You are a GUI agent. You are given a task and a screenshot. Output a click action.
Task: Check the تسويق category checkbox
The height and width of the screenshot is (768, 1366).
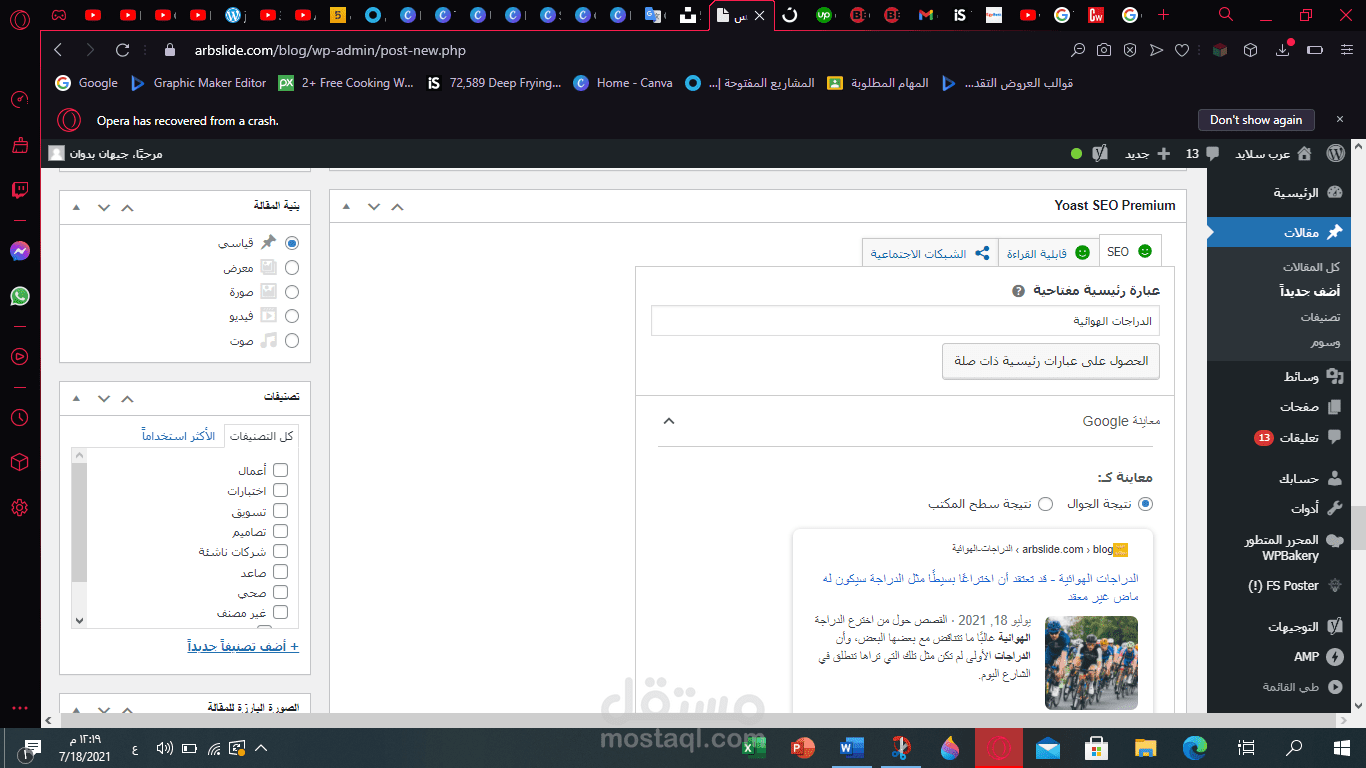tap(280, 511)
